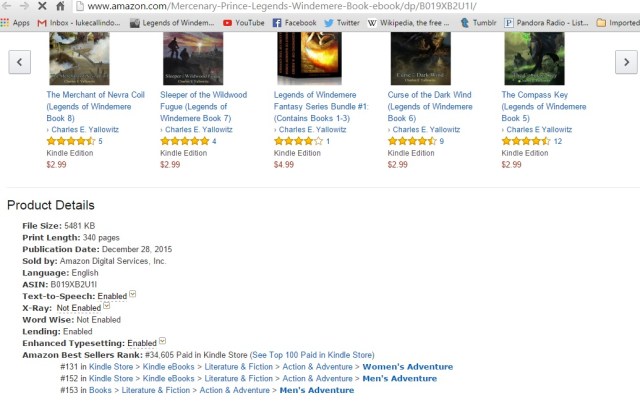Open the Gmail Inbox bookmark

[78, 23]
